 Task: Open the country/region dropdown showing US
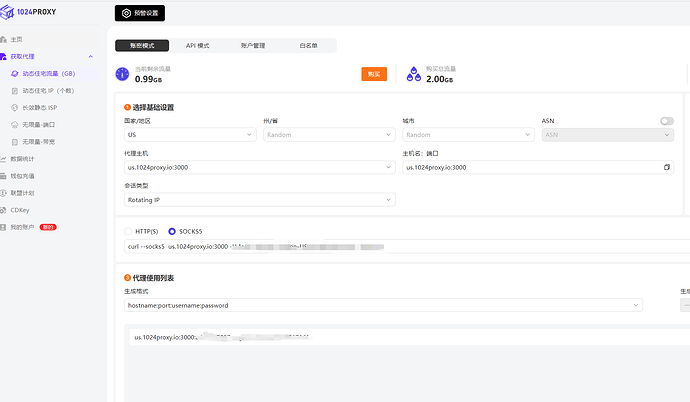point(190,135)
